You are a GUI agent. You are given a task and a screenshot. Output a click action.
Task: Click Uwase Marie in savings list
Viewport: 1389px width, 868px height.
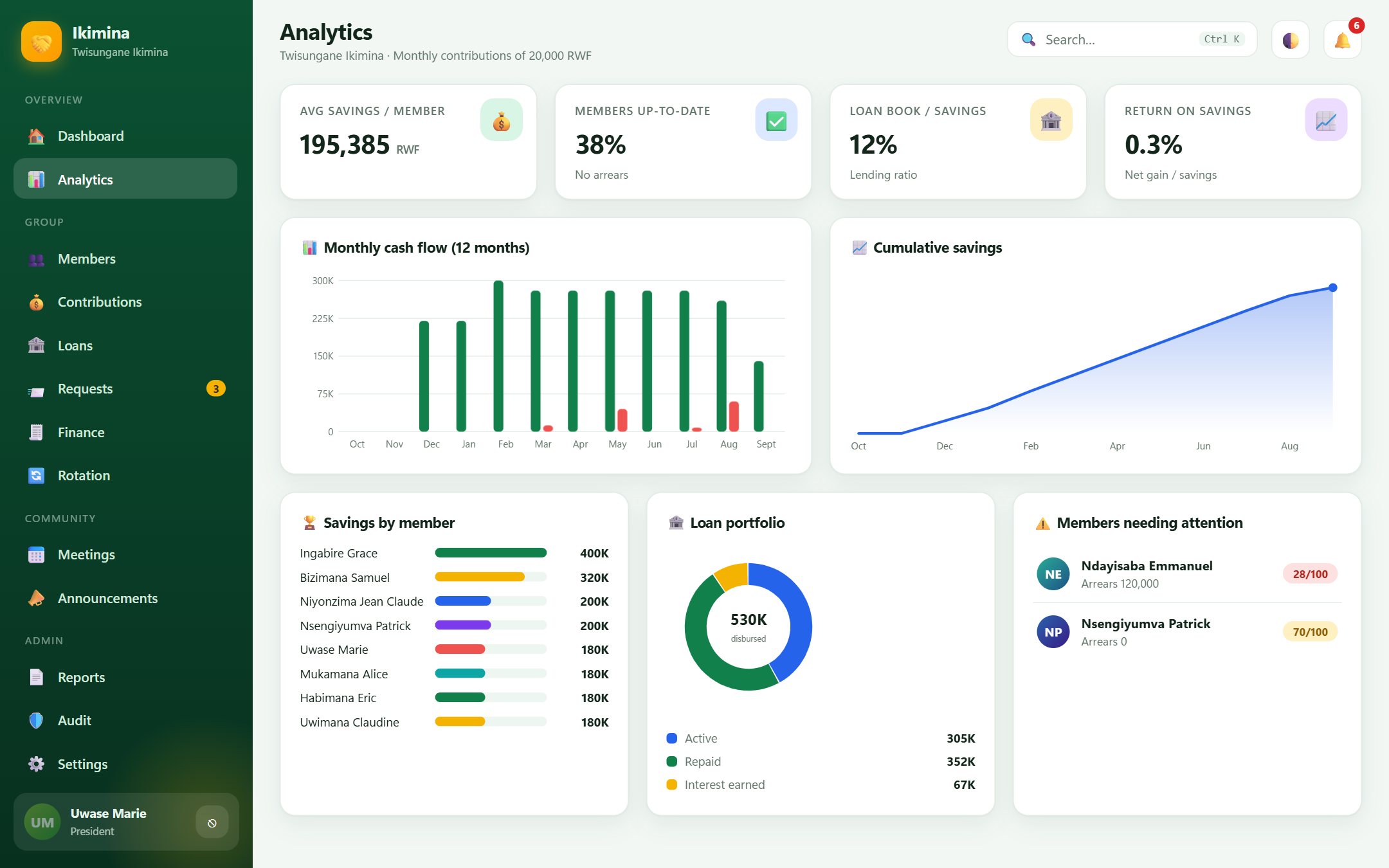click(334, 649)
